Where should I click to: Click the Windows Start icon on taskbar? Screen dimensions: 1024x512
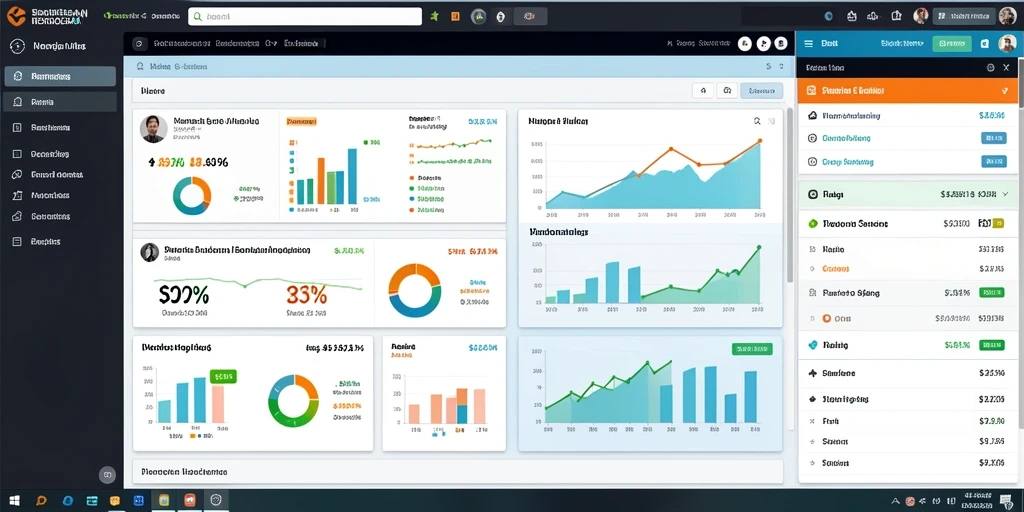pos(14,501)
